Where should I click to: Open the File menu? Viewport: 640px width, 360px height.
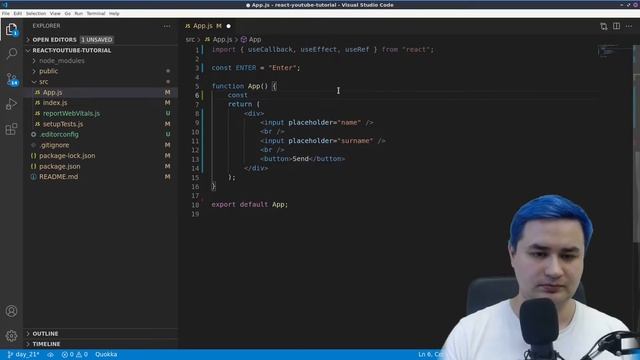pyautogui.click(x=6, y=13)
